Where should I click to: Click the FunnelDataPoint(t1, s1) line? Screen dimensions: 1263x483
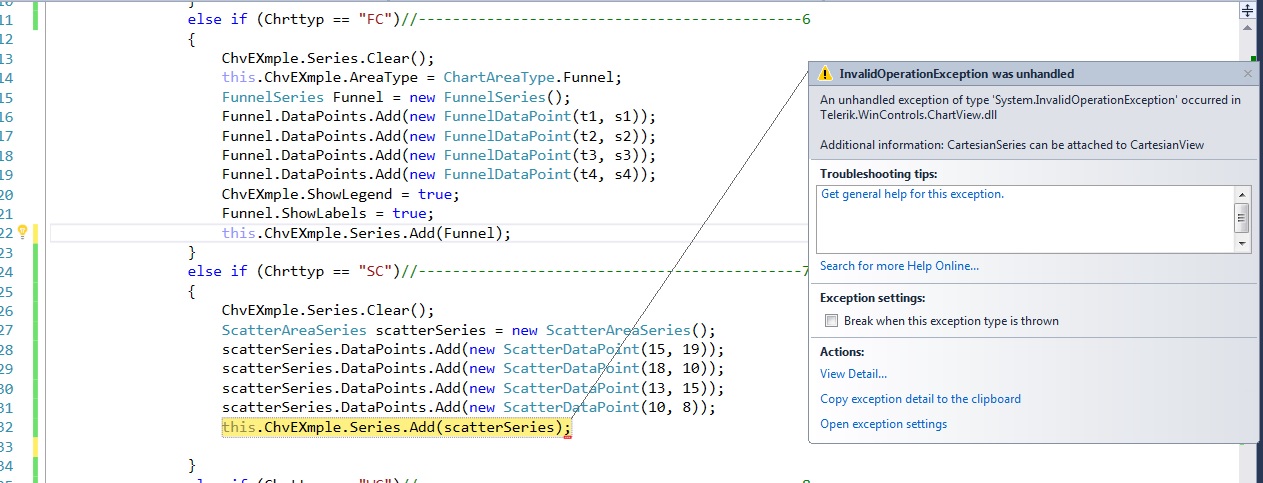pos(438,116)
